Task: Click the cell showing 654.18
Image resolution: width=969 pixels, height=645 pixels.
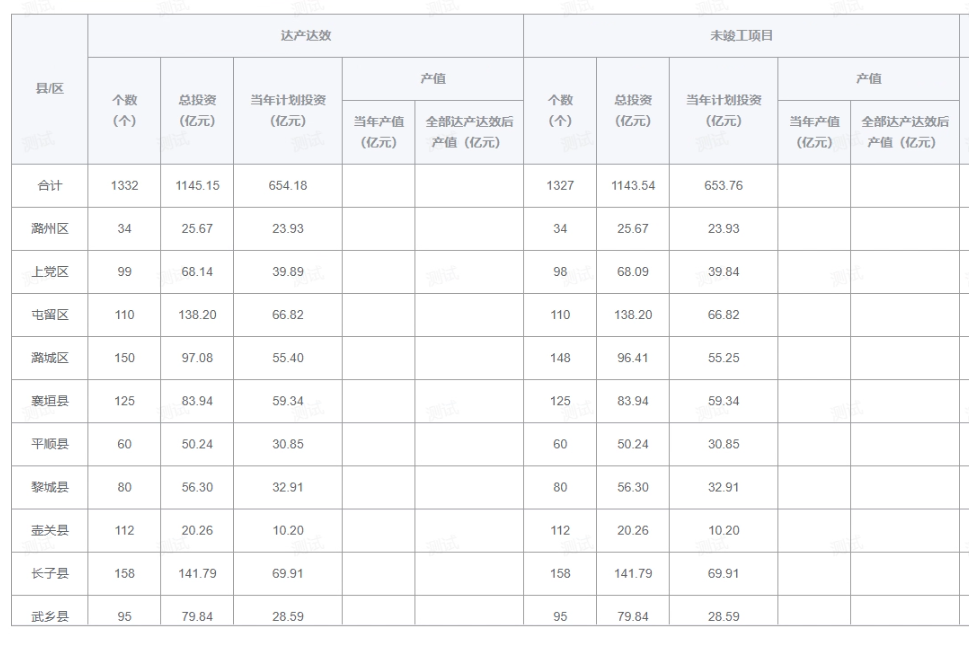Action: [288, 186]
